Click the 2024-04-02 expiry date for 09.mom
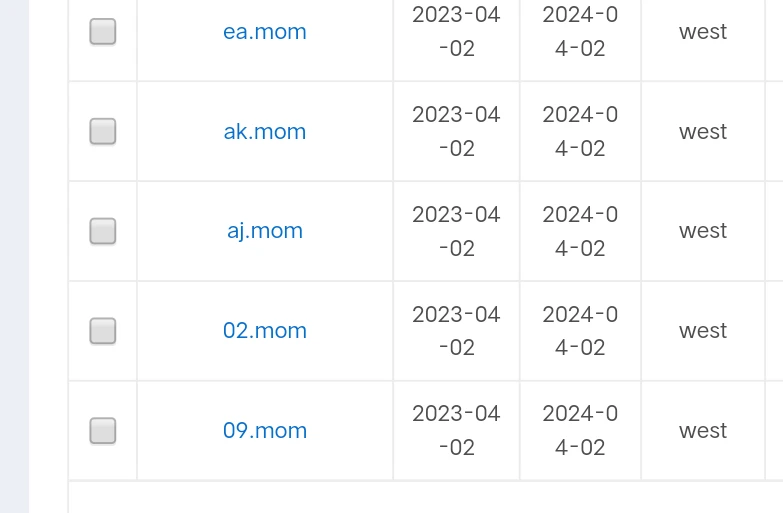The height and width of the screenshot is (513, 783). point(580,431)
